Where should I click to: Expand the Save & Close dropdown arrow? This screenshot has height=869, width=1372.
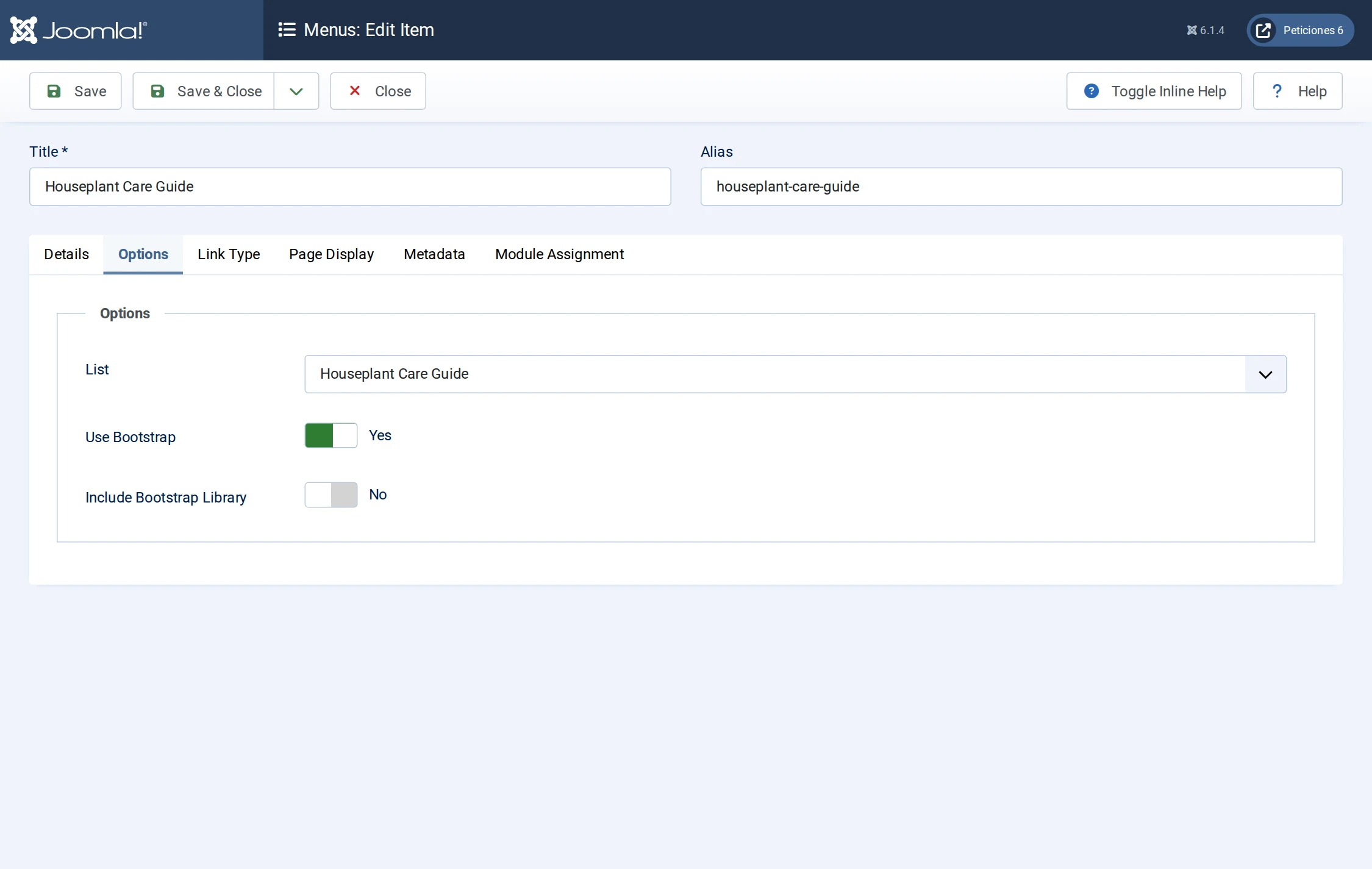click(296, 91)
